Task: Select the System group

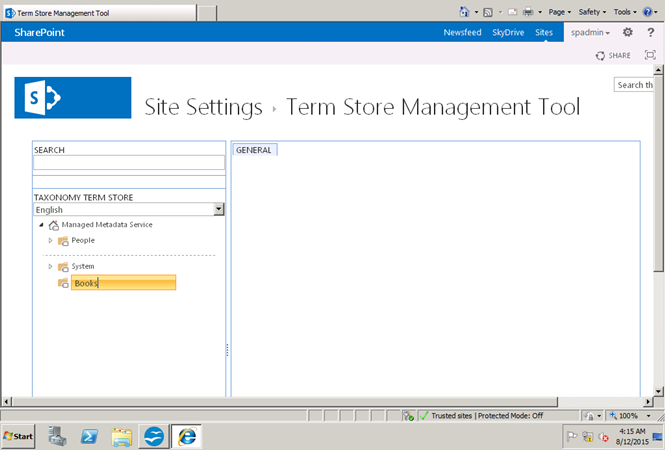Action: 83,266
